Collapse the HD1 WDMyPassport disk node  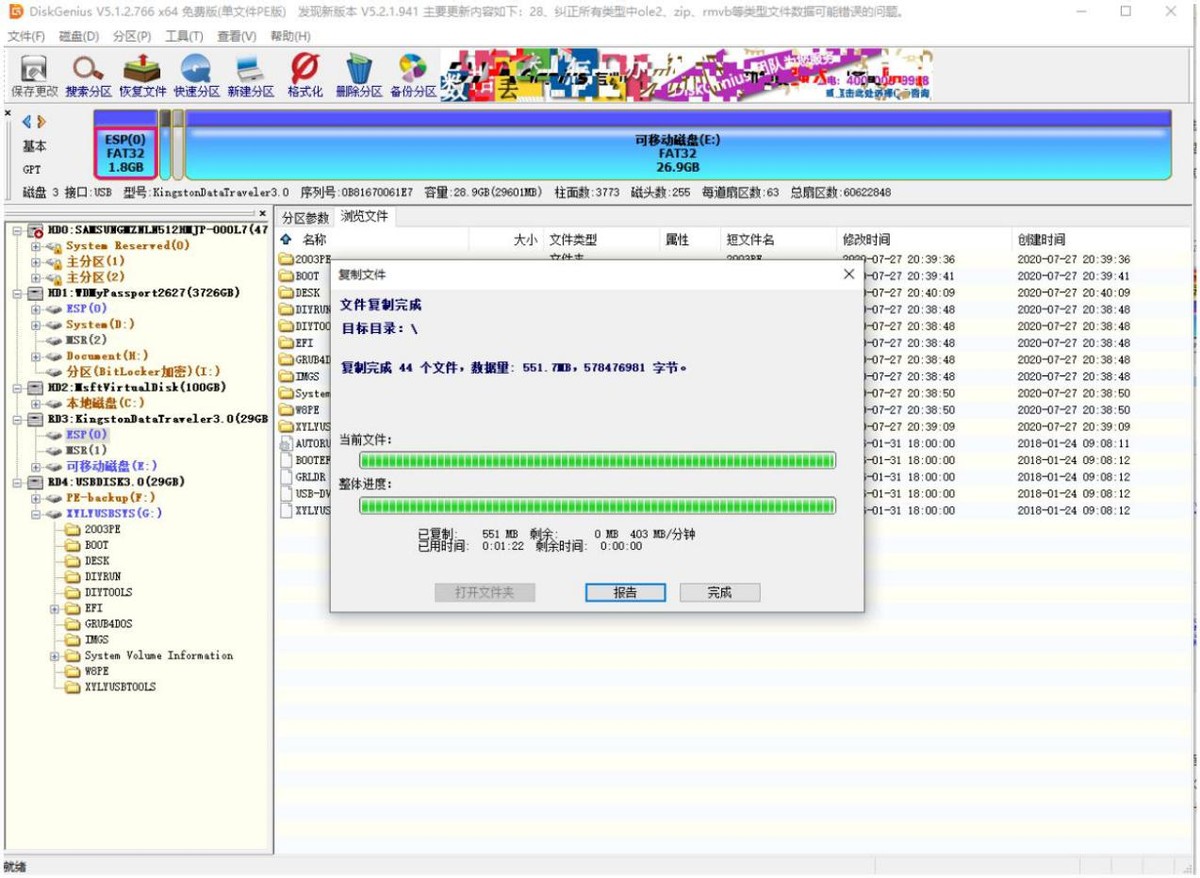[17, 293]
